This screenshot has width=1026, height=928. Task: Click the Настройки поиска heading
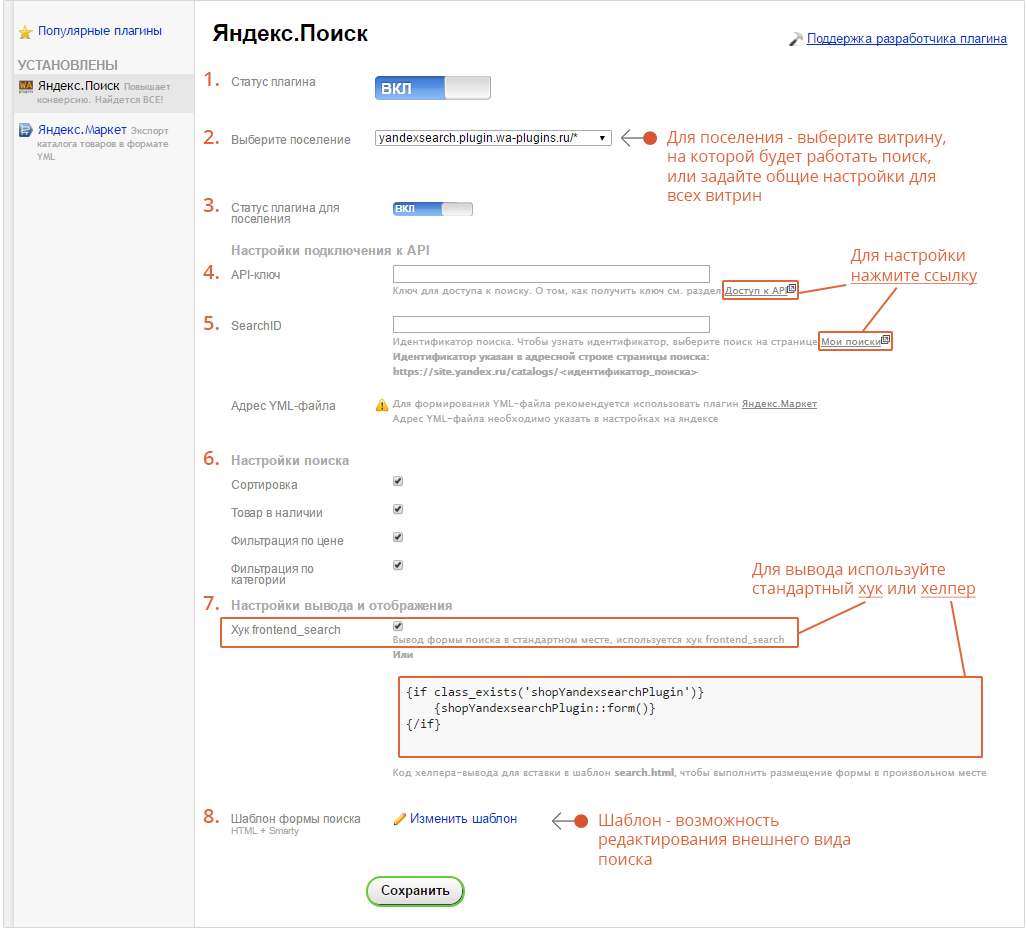(290, 461)
